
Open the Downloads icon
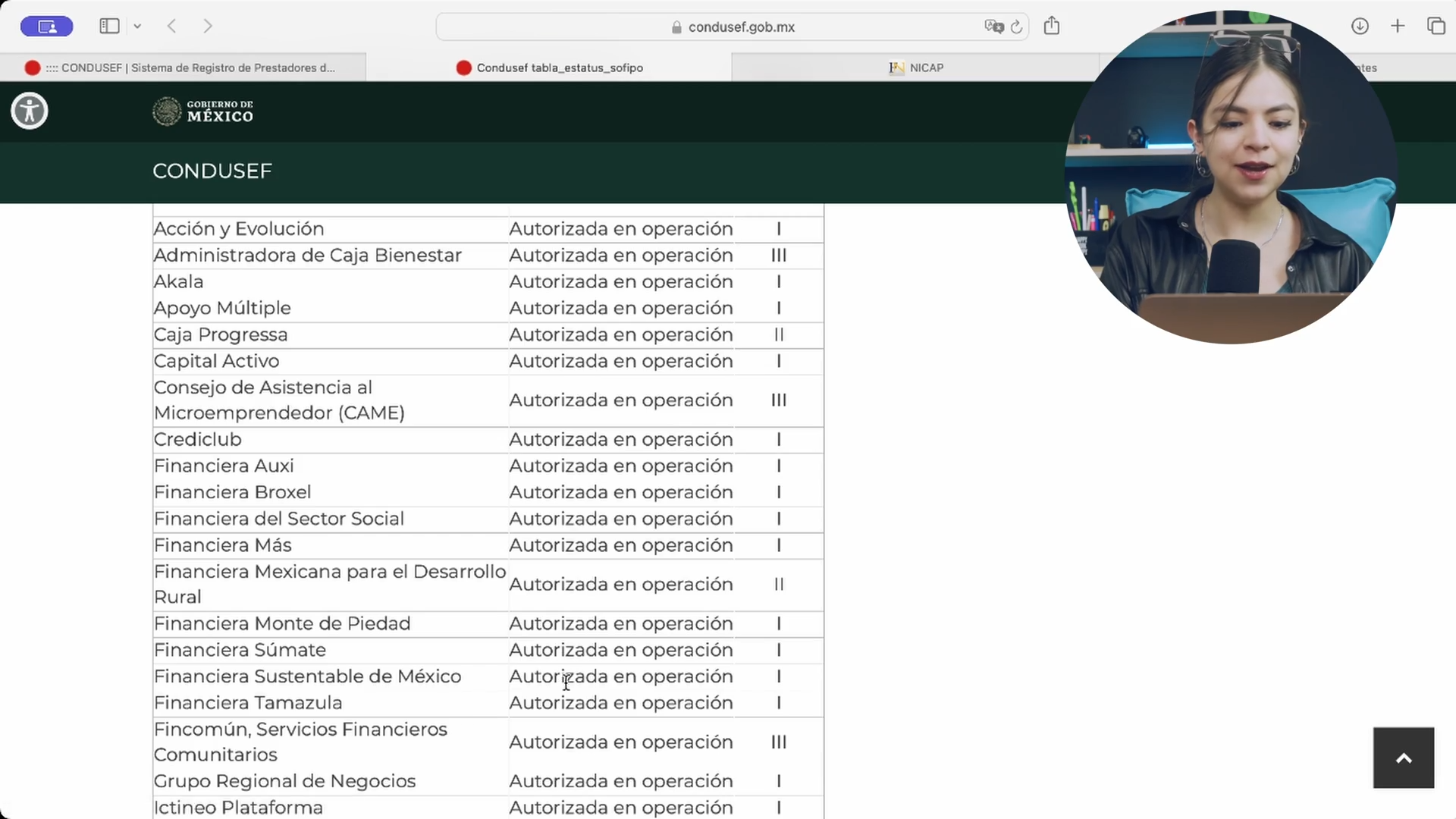pyautogui.click(x=1360, y=27)
